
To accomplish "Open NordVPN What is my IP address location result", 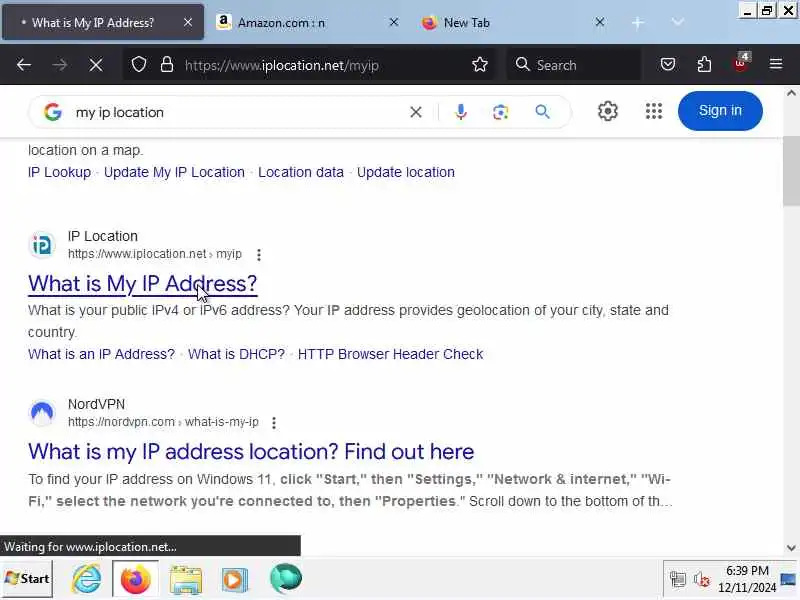I will click(251, 452).
